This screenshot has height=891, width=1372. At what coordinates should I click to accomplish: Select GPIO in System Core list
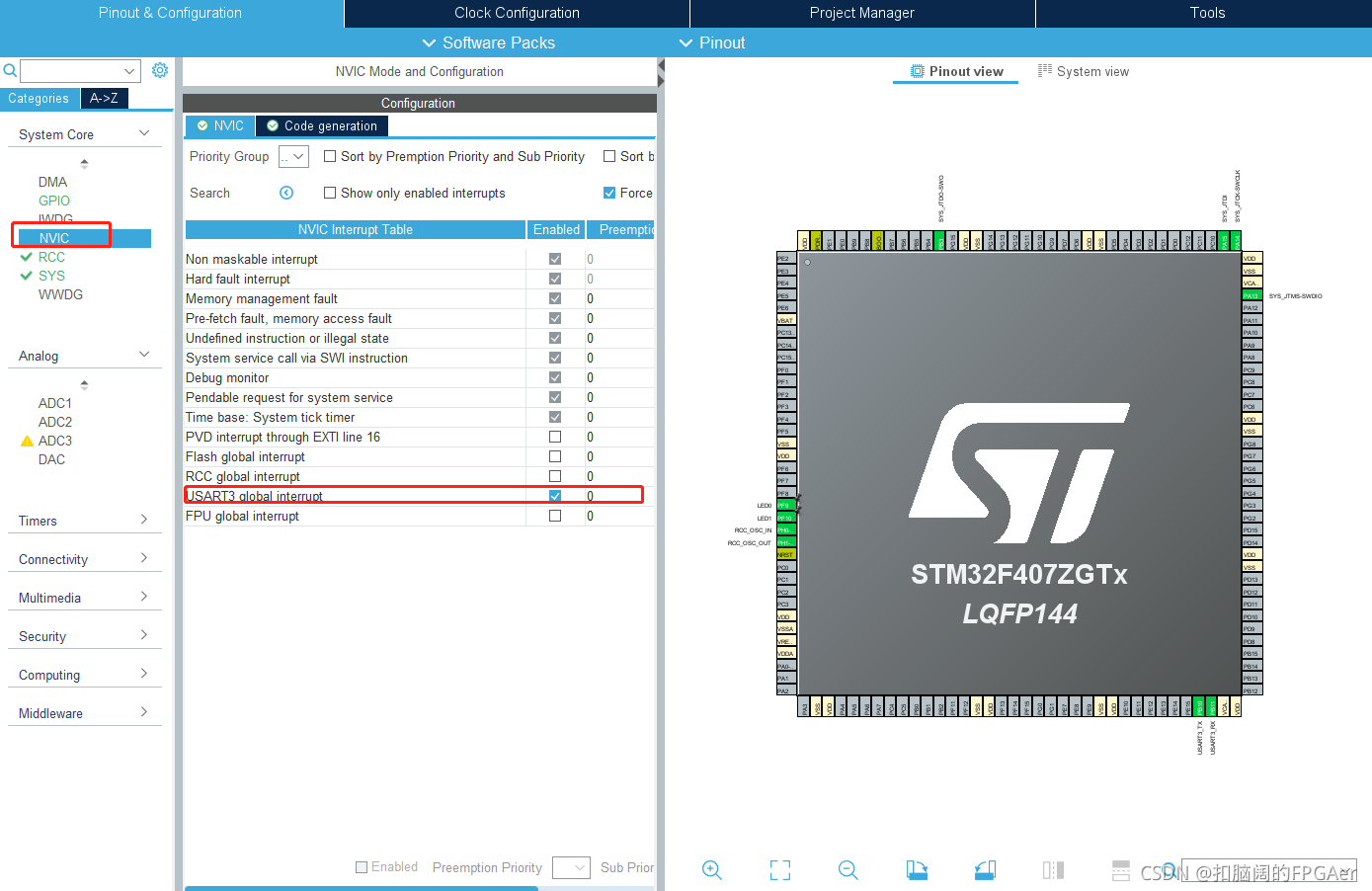pyautogui.click(x=54, y=201)
